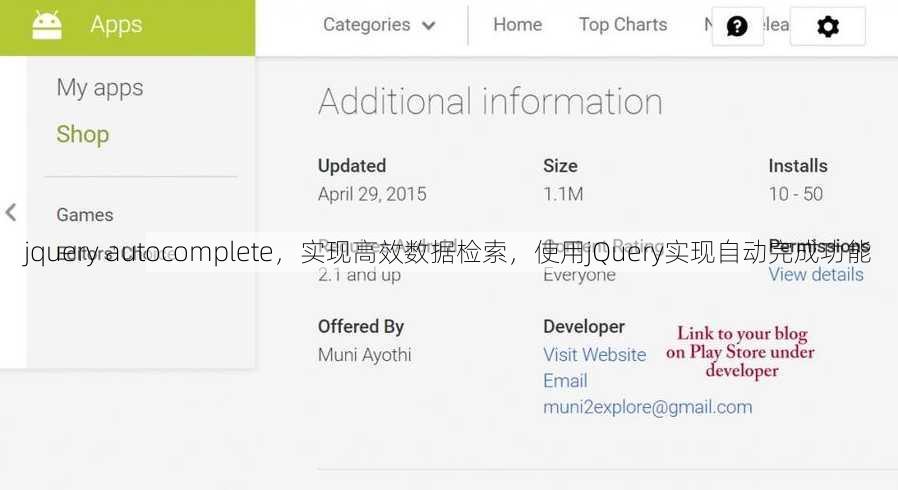This screenshot has width=898, height=490.
Task: Click the 2.1 and up Android version
Action: point(360,275)
